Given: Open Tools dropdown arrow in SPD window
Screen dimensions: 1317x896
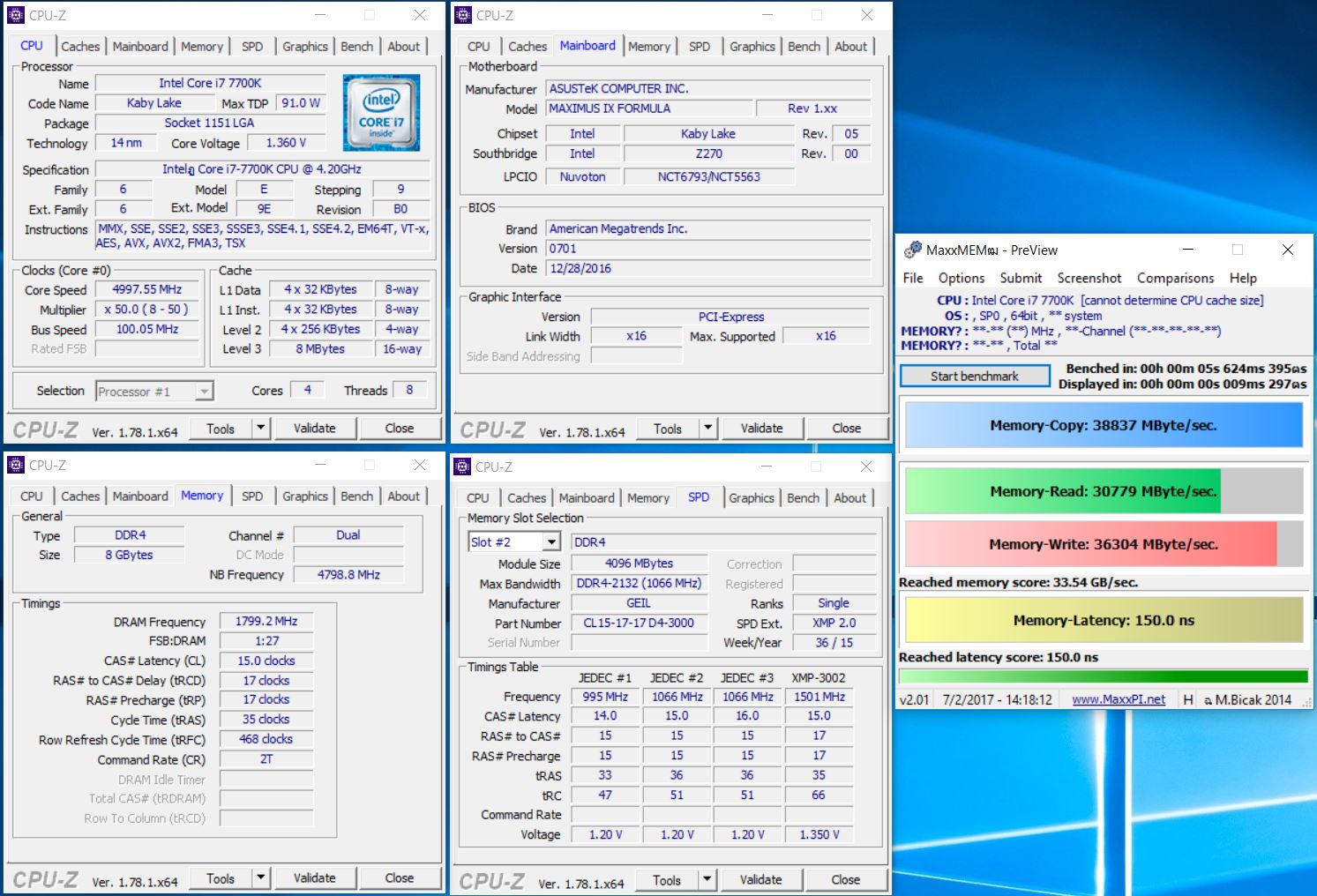Looking at the screenshot, I should [x=707, y=879].
